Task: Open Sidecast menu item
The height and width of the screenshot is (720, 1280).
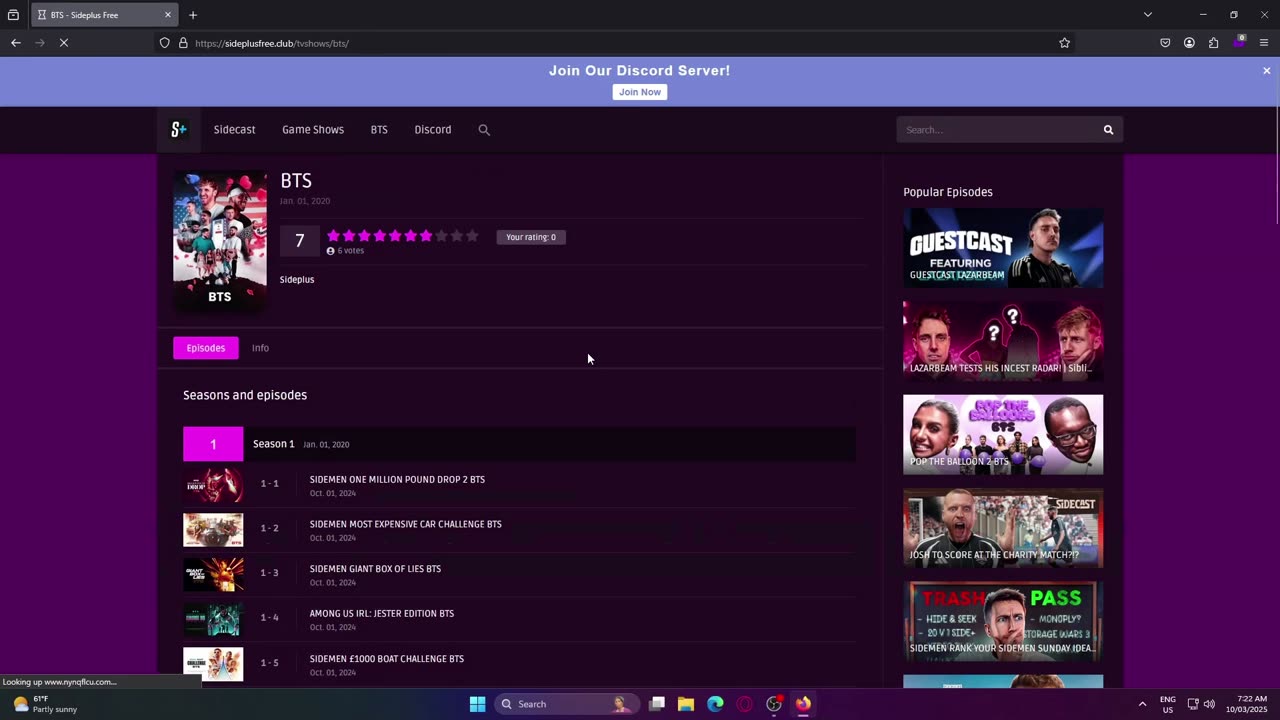Action: coord(234,130)
